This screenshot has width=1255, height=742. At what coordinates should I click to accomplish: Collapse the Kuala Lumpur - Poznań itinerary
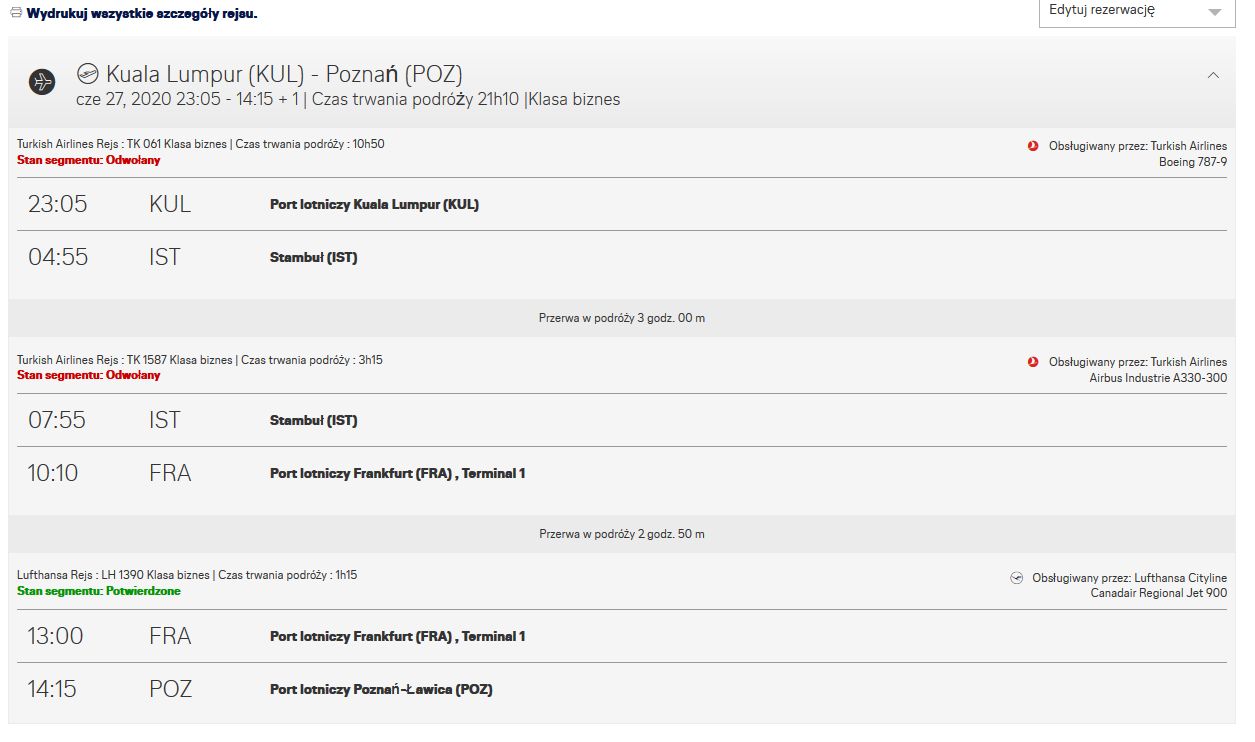click(1213, 75)
